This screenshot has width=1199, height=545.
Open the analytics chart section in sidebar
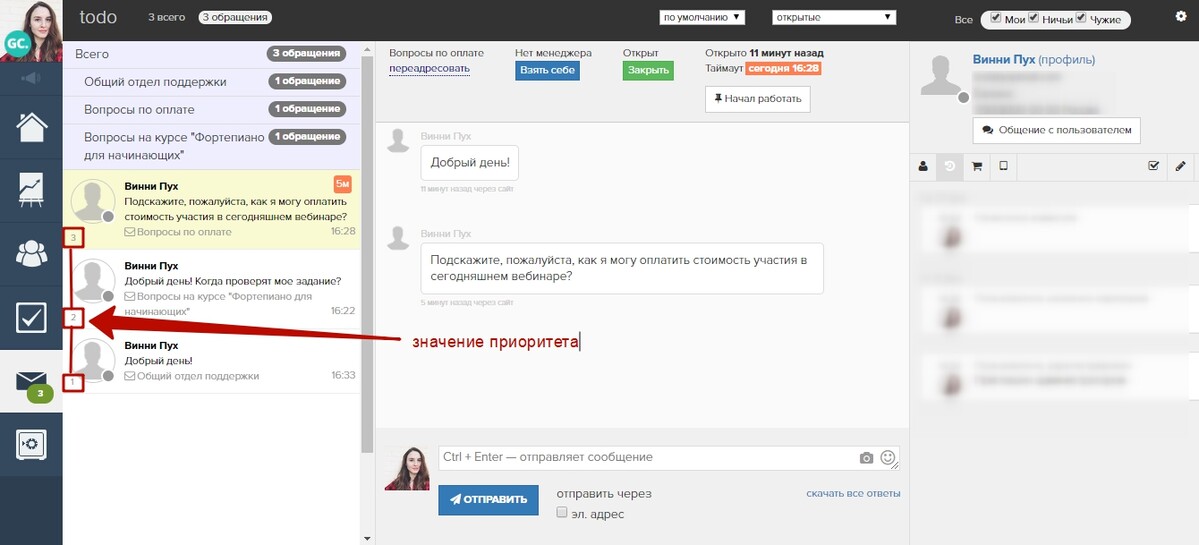(x=31, y=190)
